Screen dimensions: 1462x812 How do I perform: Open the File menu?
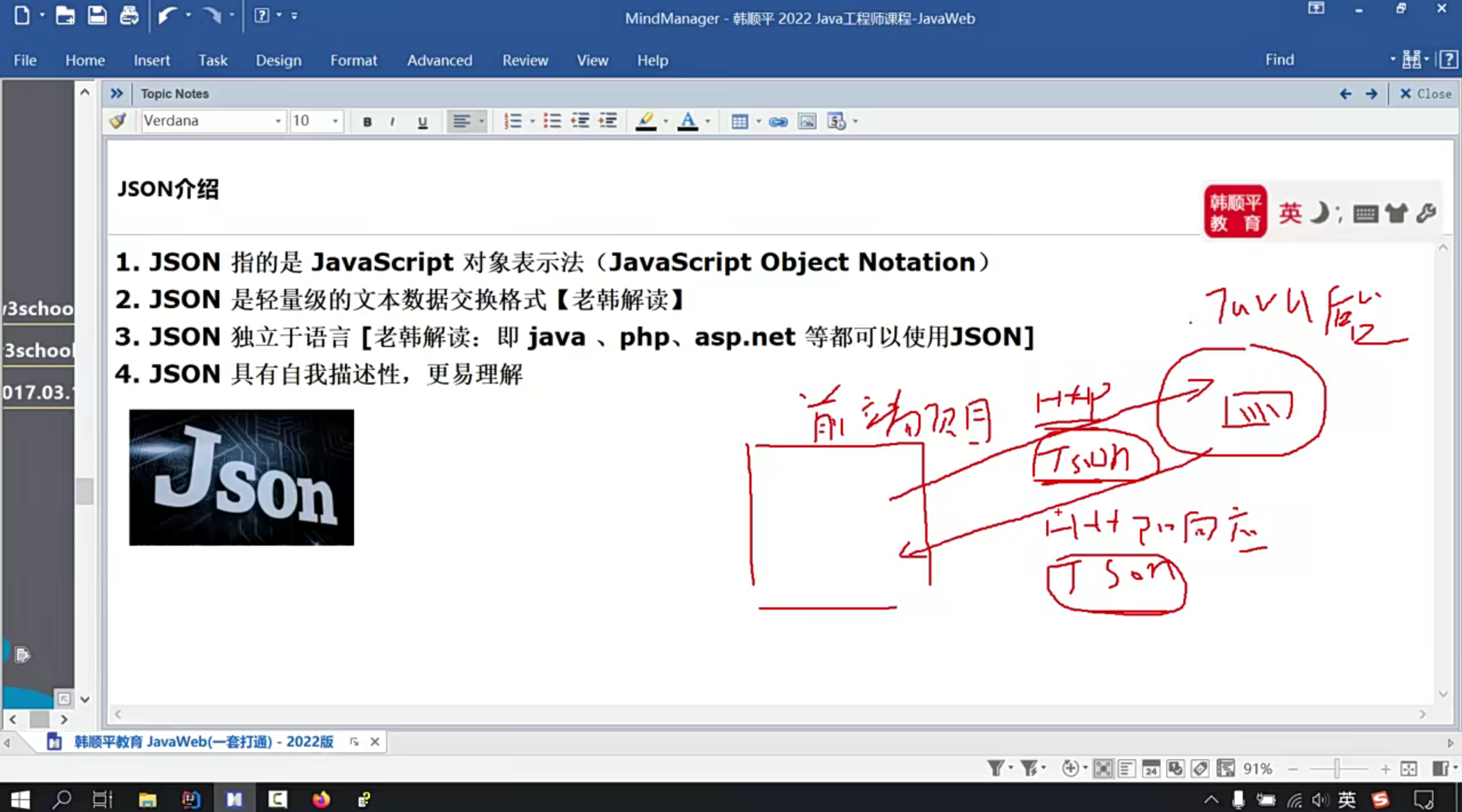(x=24, y=60)
